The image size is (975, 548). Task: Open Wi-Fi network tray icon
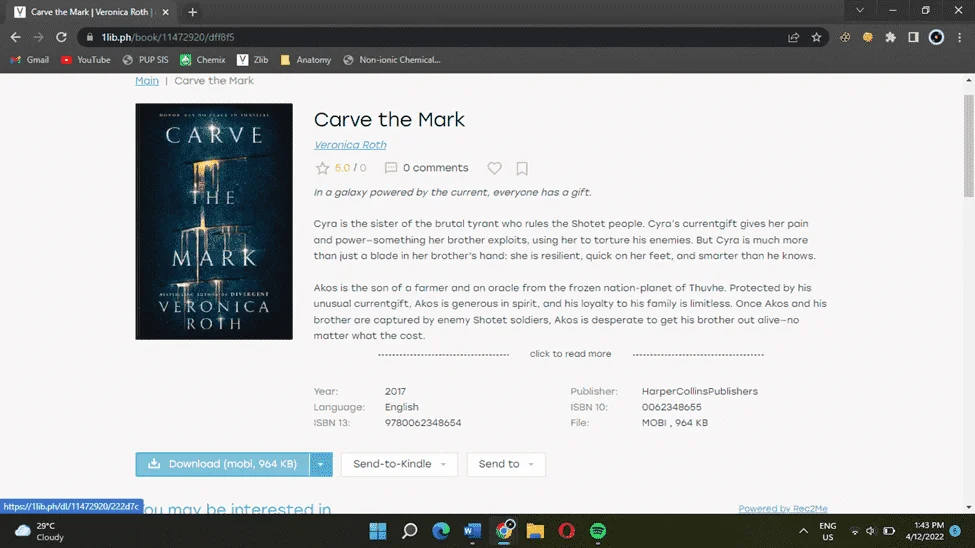(x=855, y=531)
